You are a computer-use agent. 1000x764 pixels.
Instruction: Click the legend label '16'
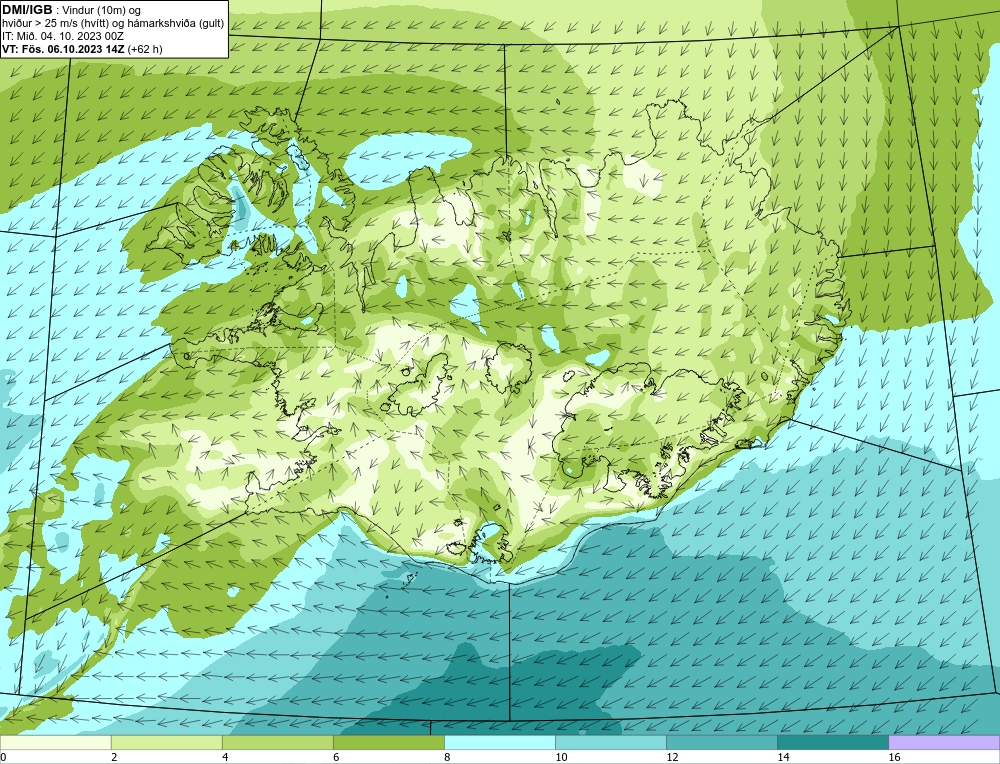click(x=894, y=757)
